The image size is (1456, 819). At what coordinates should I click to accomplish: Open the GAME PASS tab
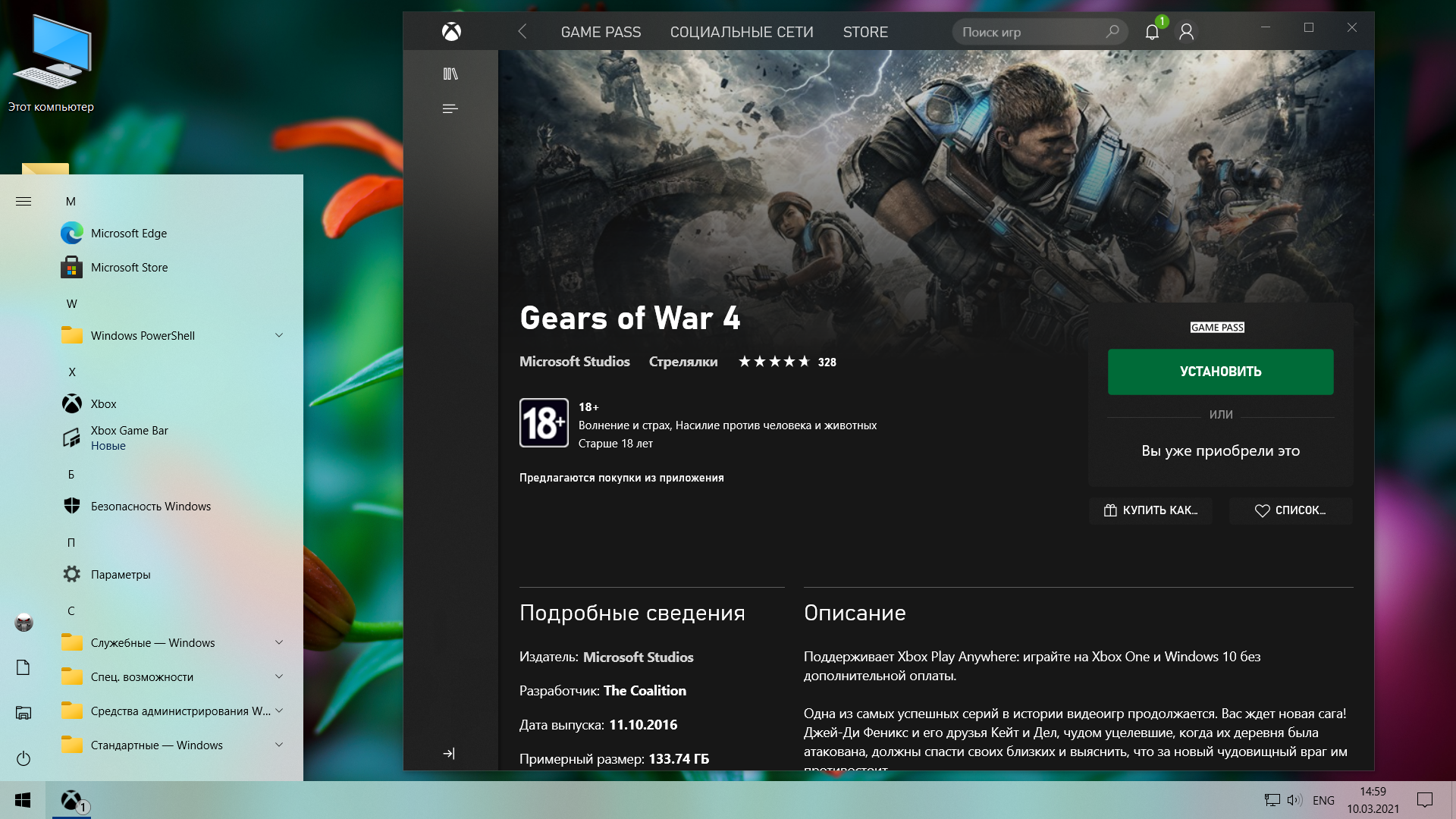(x=601, y=32)
